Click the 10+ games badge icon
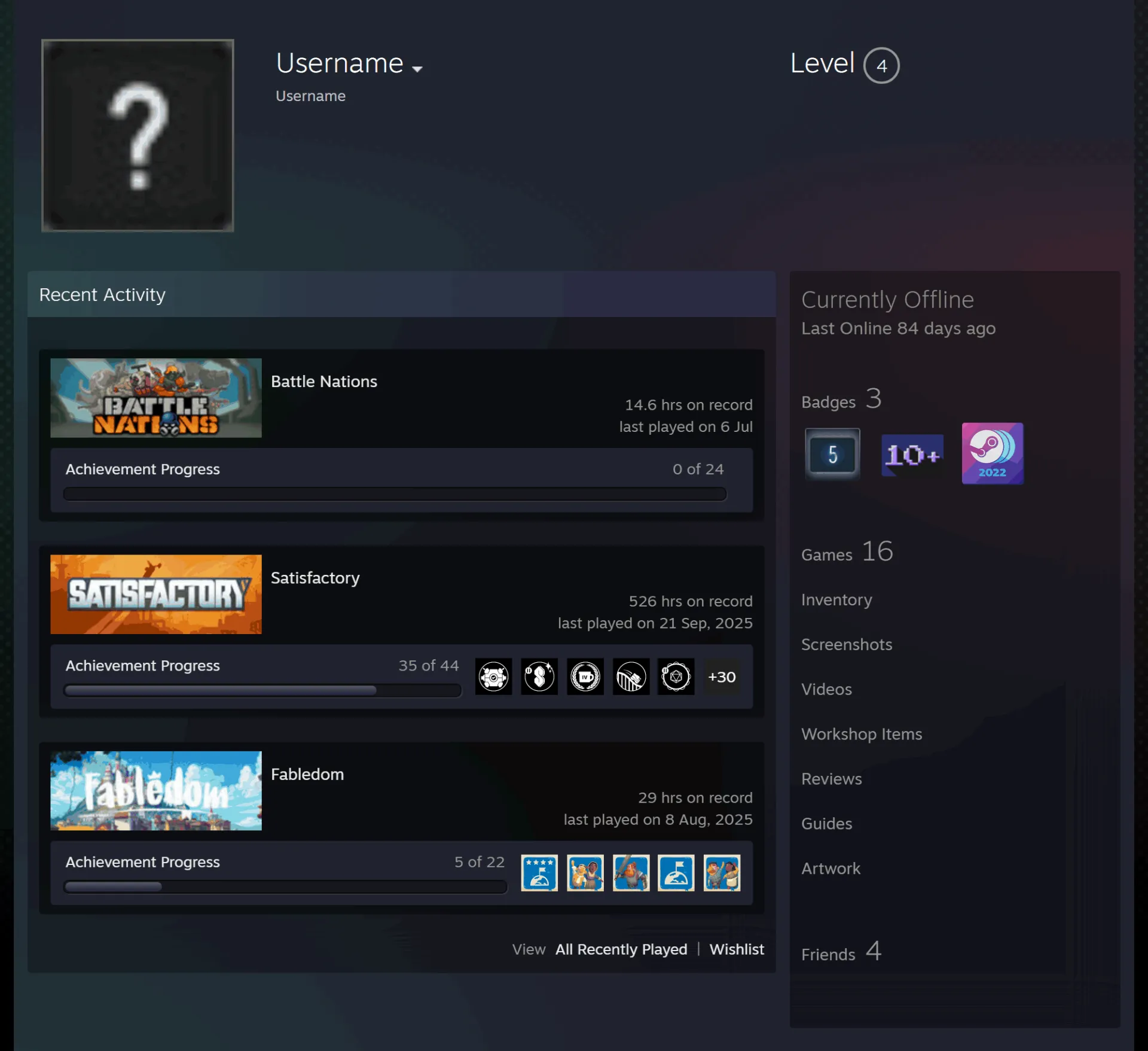1148x1051 pixels. [912, 455]
